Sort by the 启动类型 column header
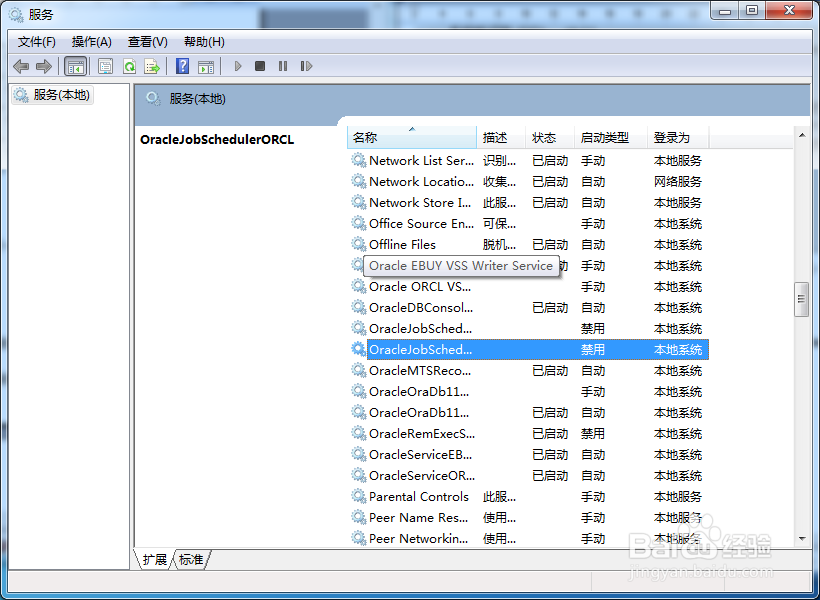Image resolution: width=820 pixels, height=600 pixels. (611, 138)
